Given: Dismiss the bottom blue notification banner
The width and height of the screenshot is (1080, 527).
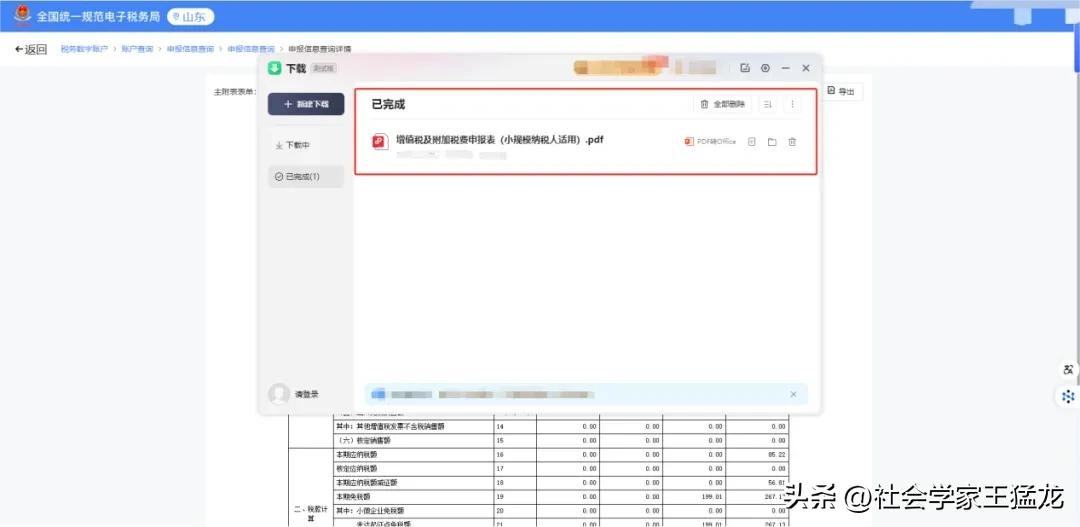Looking at the screenshot, I should tap(793, 395).
